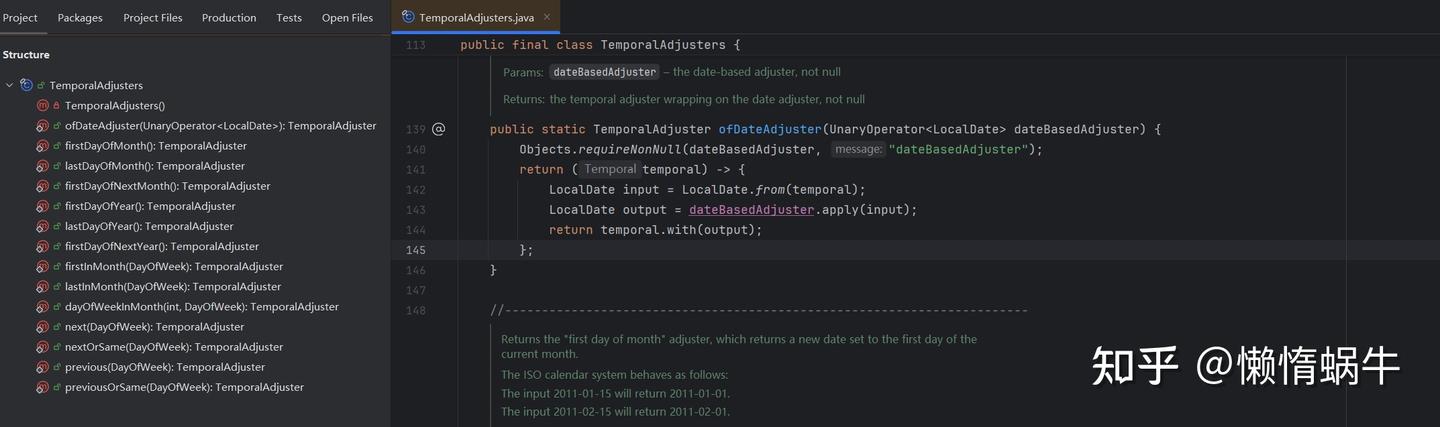Click the gutter @ annotation icon on line 139

coord(438,129)
